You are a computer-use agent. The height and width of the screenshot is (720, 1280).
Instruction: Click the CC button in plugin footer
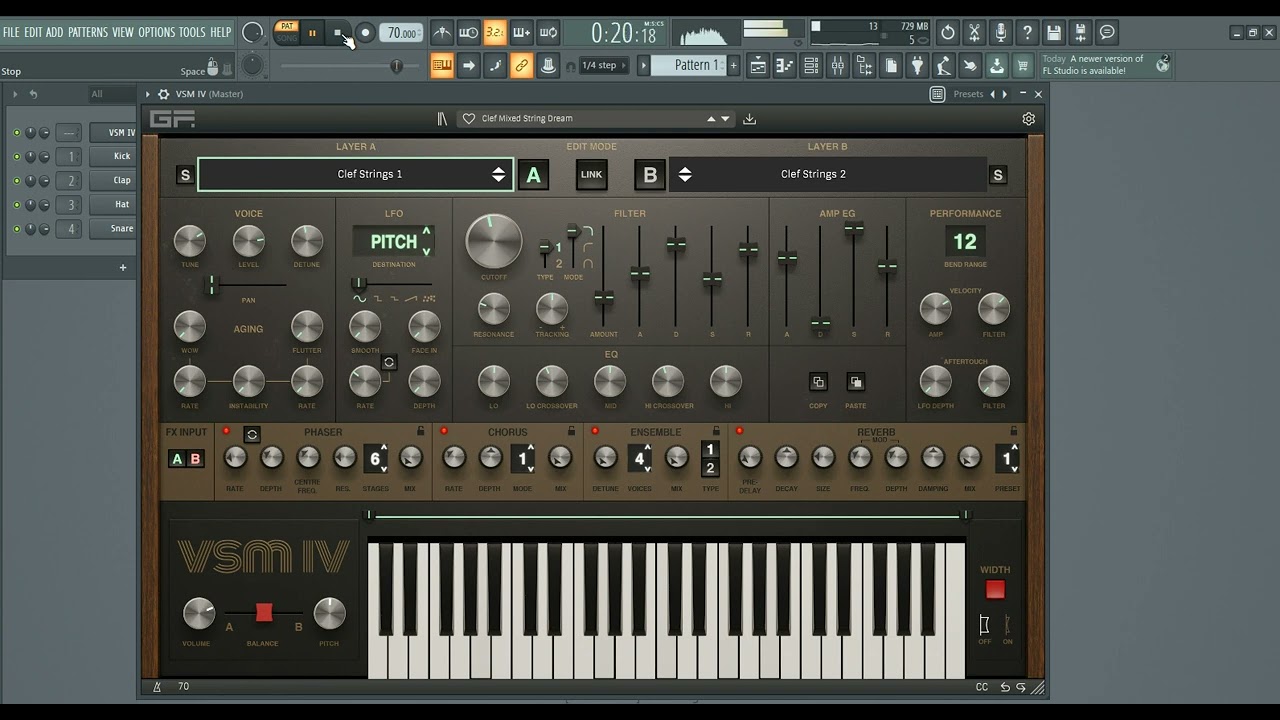[x=982, y=687]
